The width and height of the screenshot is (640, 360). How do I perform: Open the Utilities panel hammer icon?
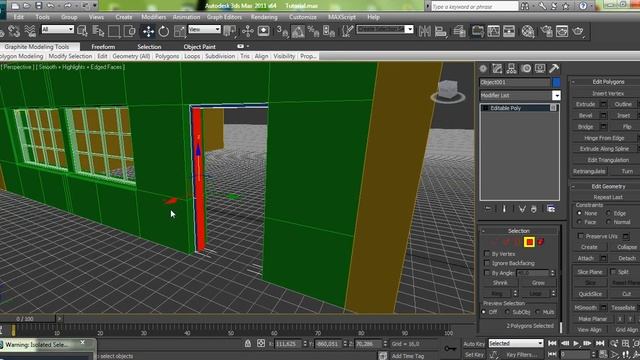pyautogui.click(x=554, y=69)
